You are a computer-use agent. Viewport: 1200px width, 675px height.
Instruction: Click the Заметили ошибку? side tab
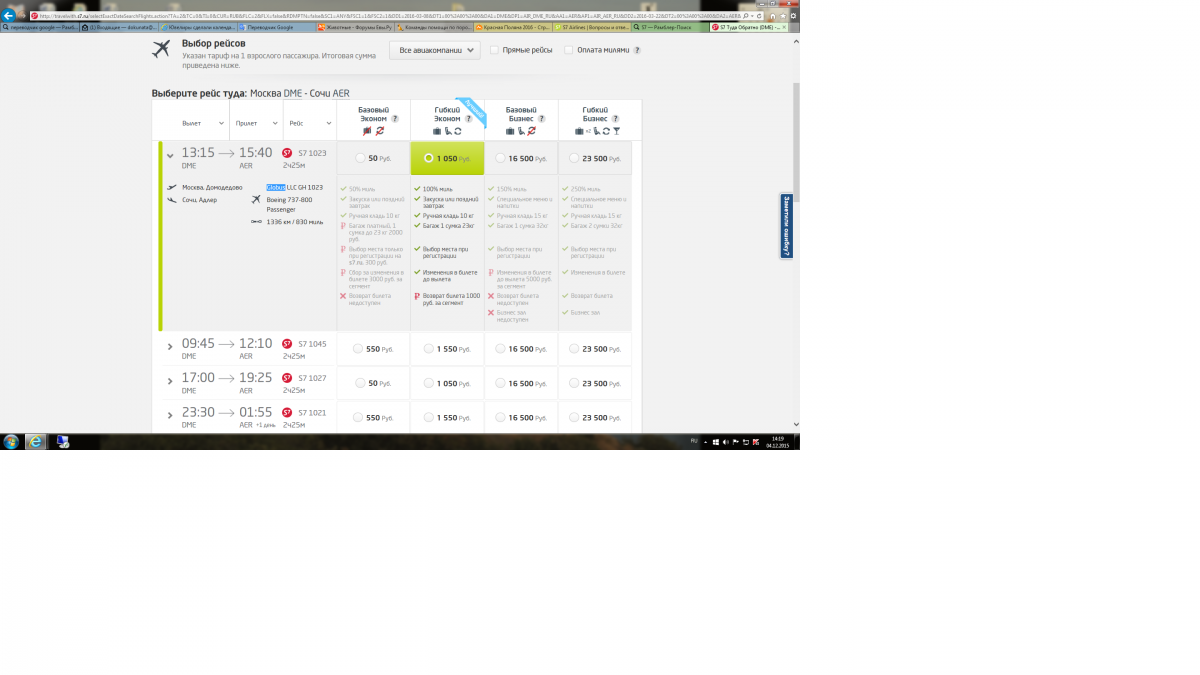pos(787,227)
